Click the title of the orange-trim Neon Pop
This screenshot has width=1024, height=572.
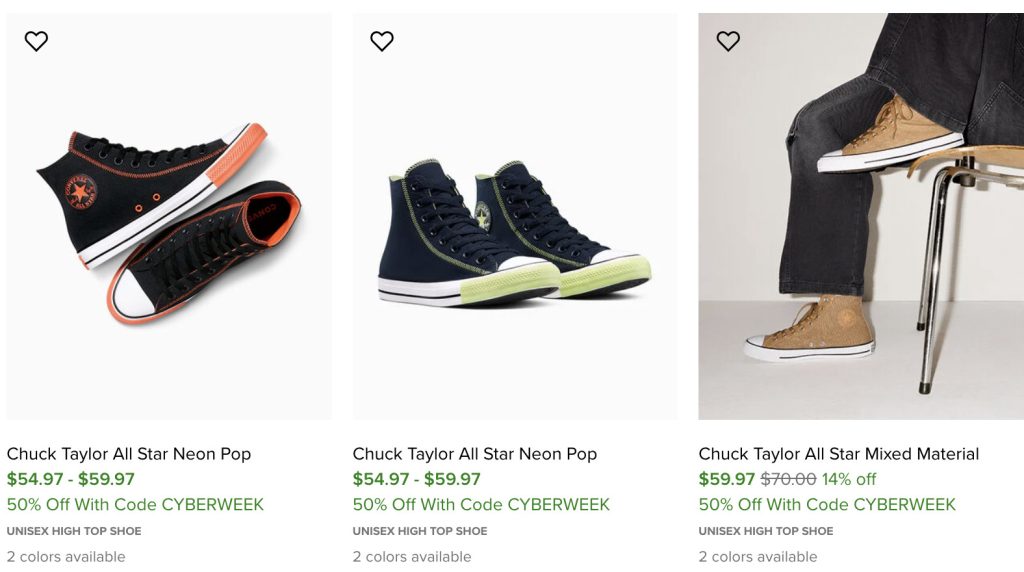coord(129,454)
